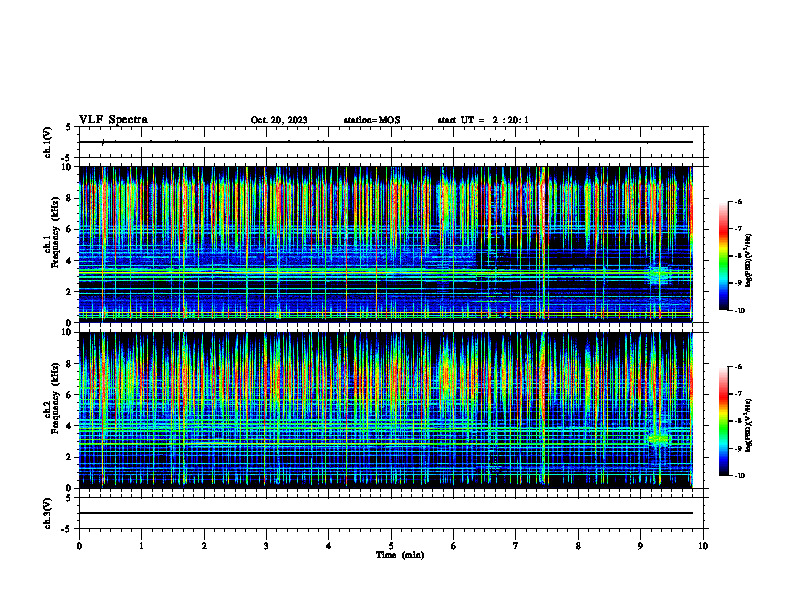Click the bright 3 kHz burst in ch.2 spectrogram

pyautogui.click(x=659, y=439)
